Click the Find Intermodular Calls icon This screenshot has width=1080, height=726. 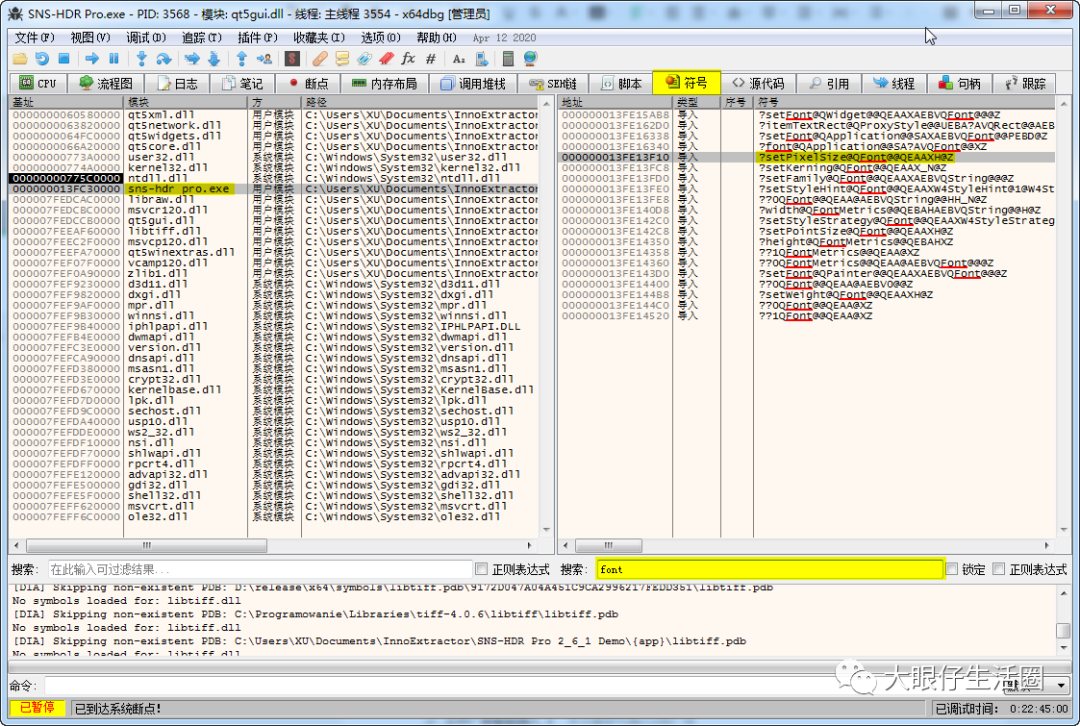(x=481, y=59)
